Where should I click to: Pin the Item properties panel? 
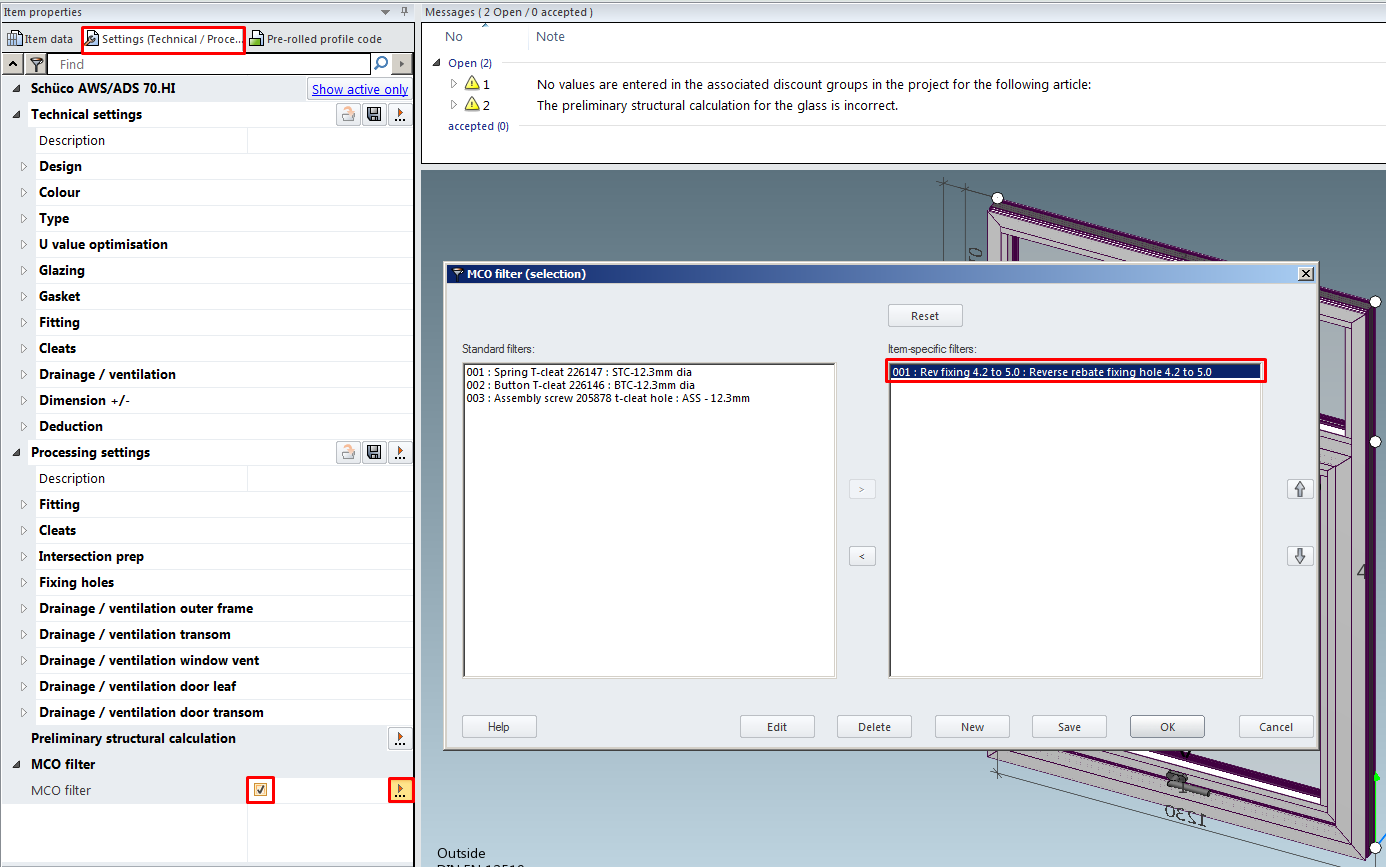(404, 11)
